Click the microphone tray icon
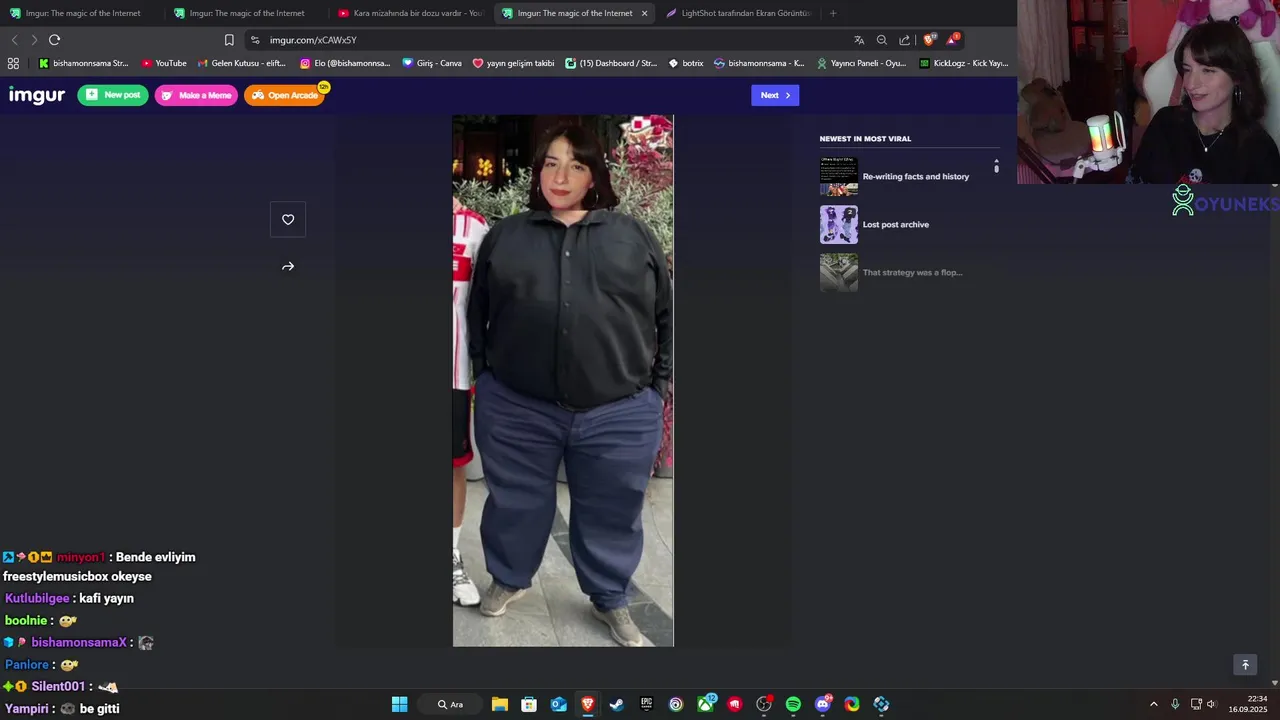The image size is (1280, 720). [1175, 704]
